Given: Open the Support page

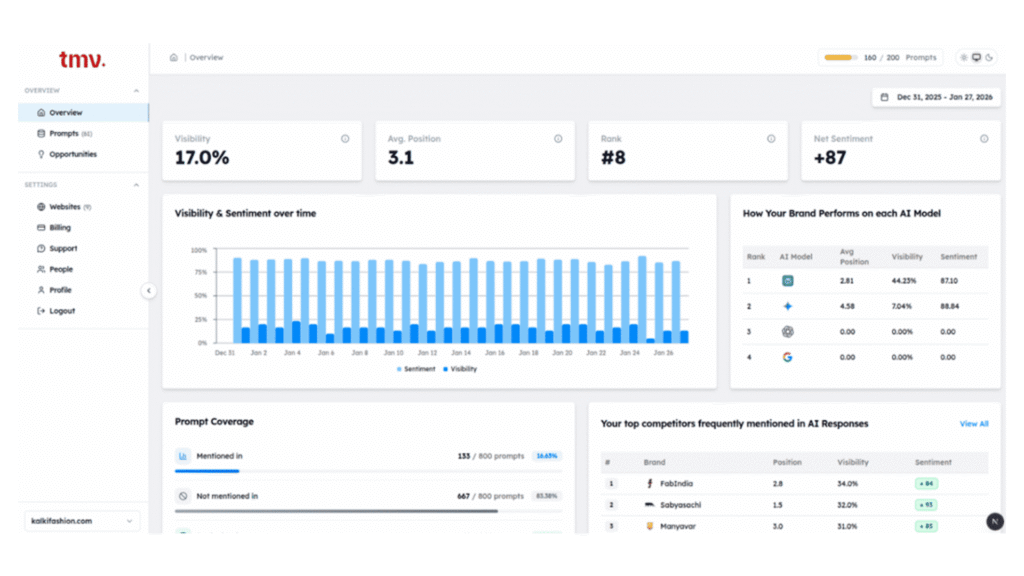Looking at the screenshot, I should pyautogui.click(x=83, y=248).
